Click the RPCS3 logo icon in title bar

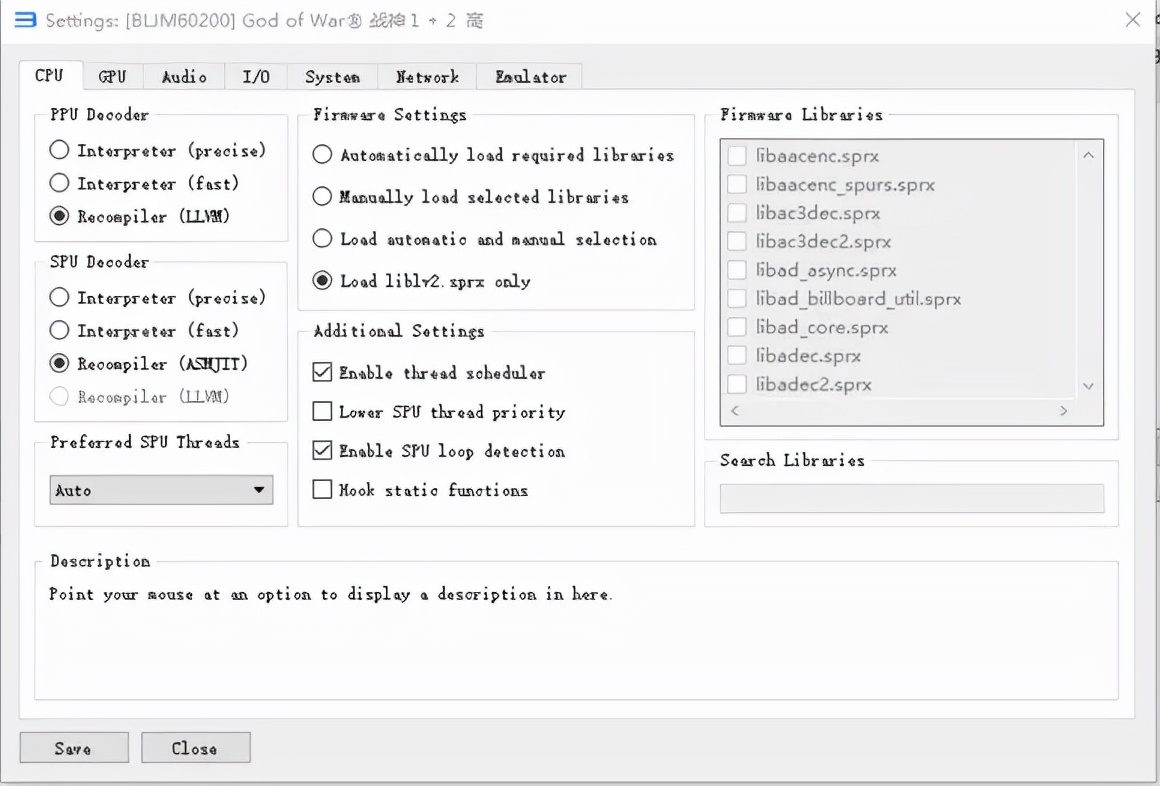[24, 20]
